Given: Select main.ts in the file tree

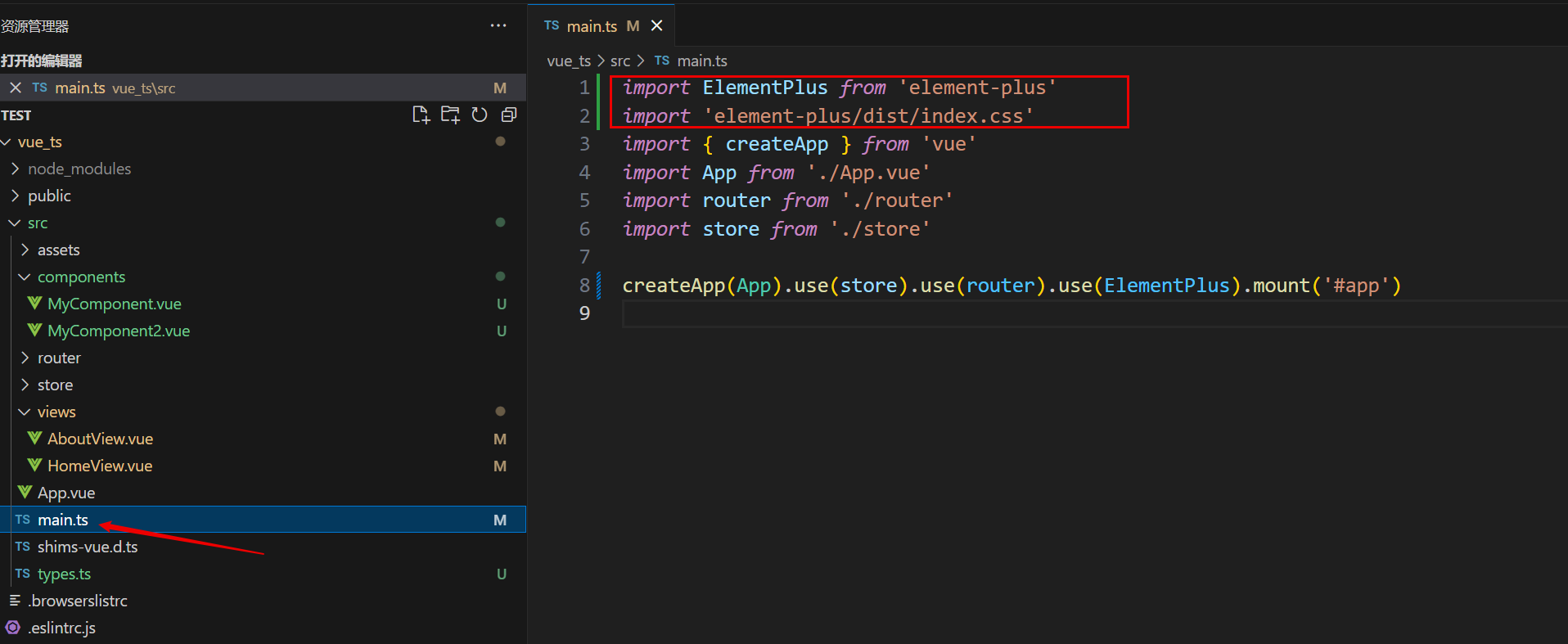Looking at the screenshot, I should [263, 520].
